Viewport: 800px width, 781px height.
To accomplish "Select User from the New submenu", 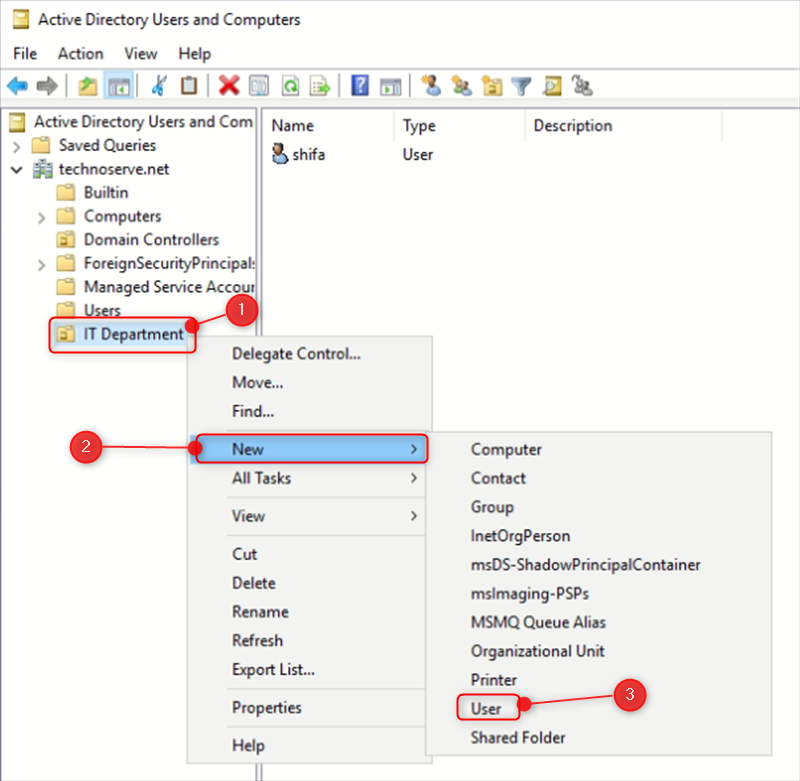I will click(x=488, y=708).
